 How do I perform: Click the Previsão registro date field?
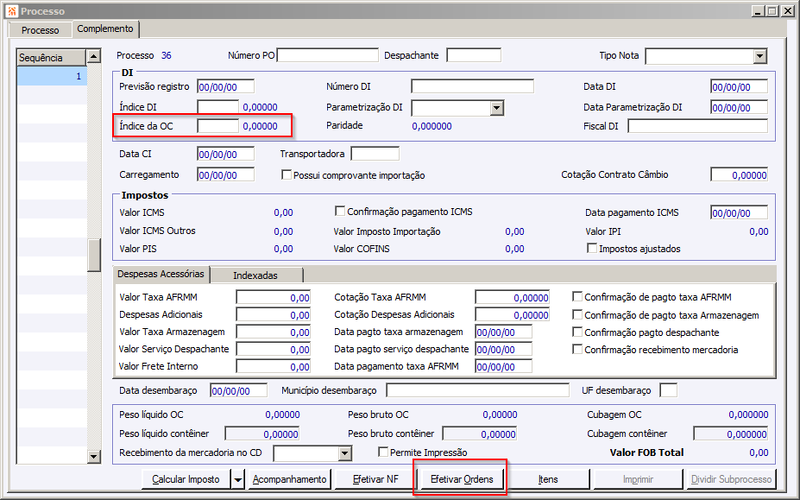pos(226,87)
